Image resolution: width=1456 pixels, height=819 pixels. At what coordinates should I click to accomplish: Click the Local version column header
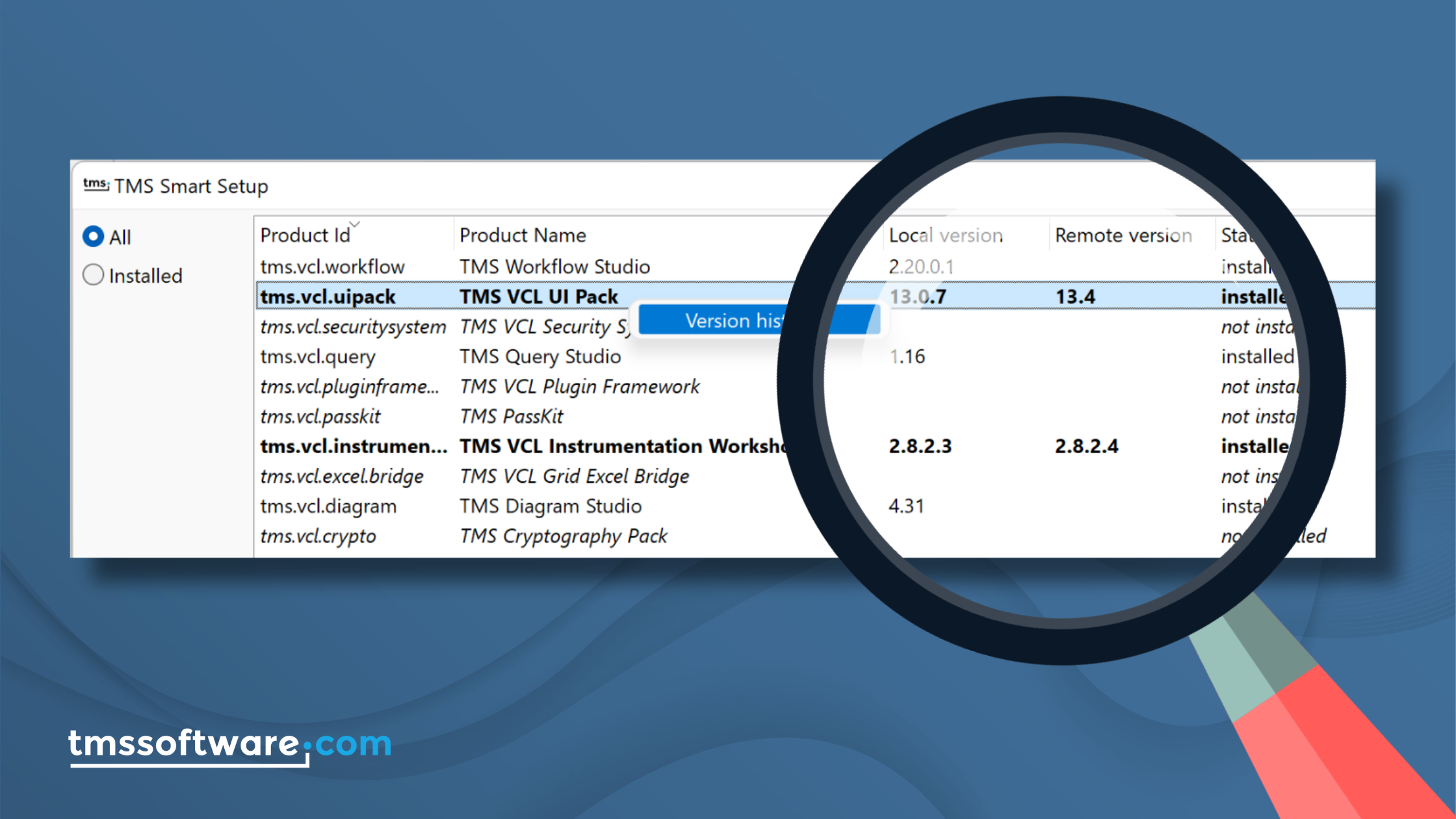point(946,235)
